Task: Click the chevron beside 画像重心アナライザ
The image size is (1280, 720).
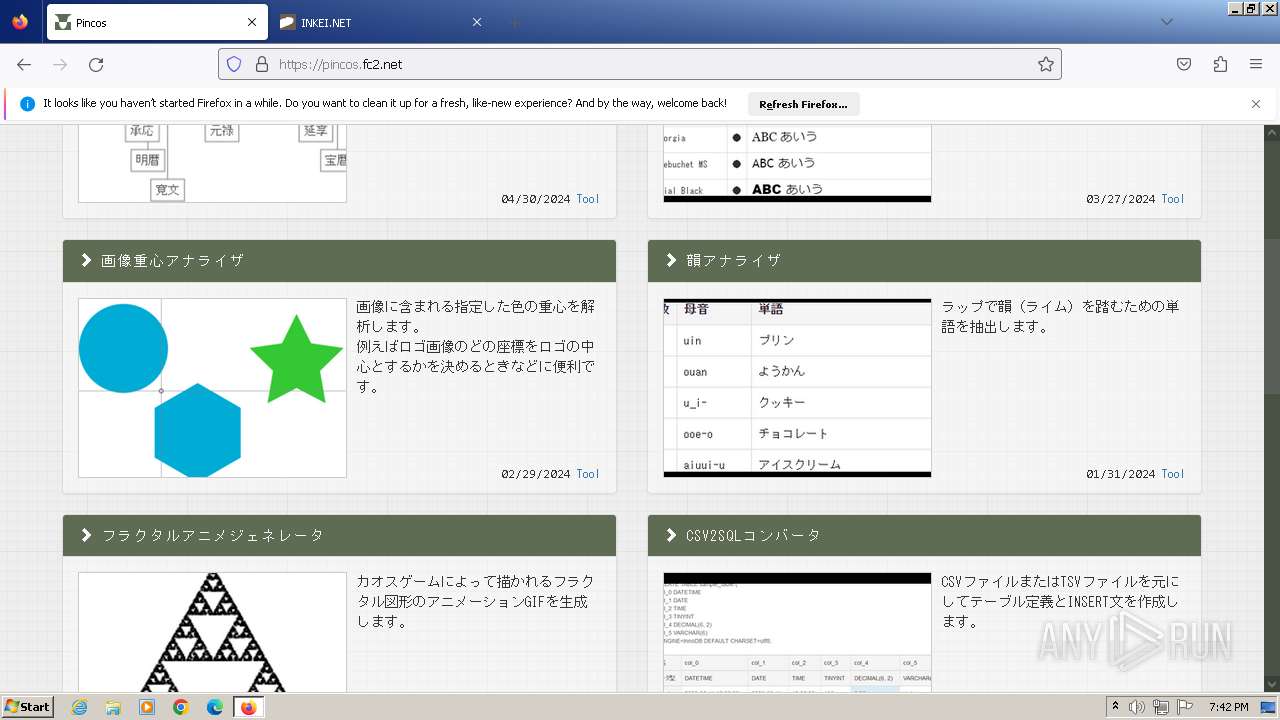Action: (86, 260)
